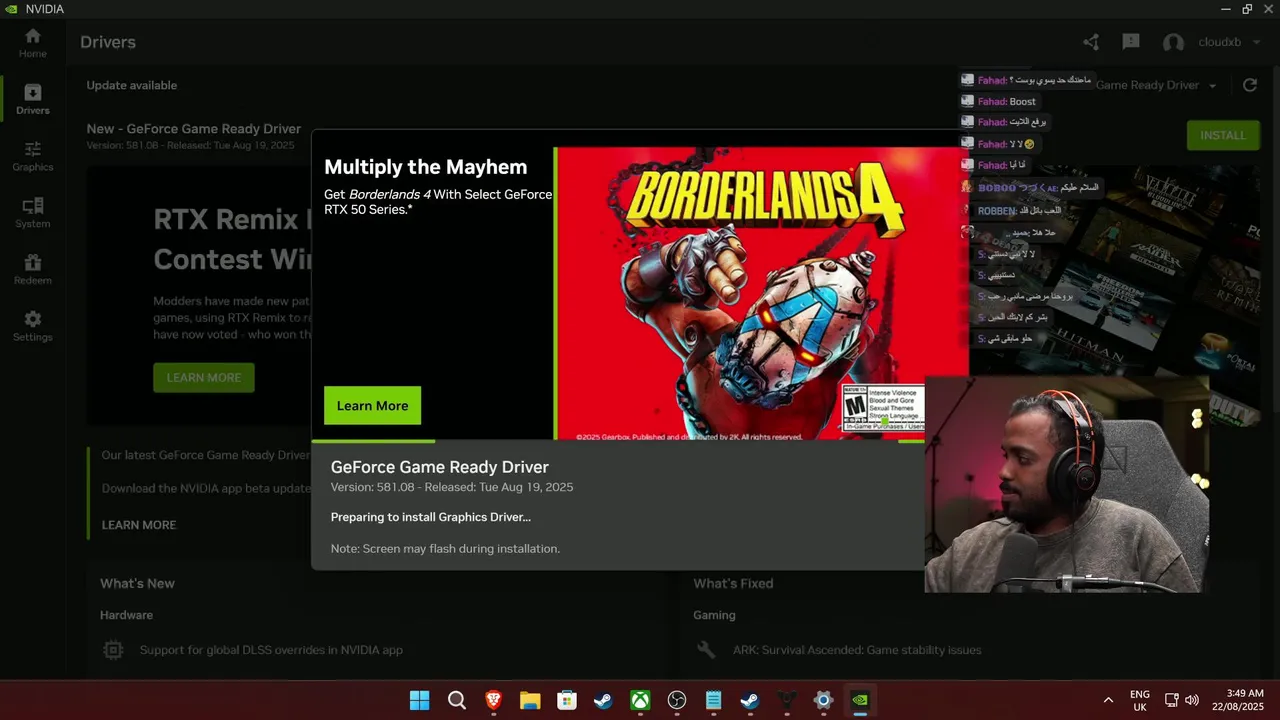The height and width of the screenshot is (720, 1280).
Task: Open Settings in the NVIDIA sidebar
Action: coord(32,326)
